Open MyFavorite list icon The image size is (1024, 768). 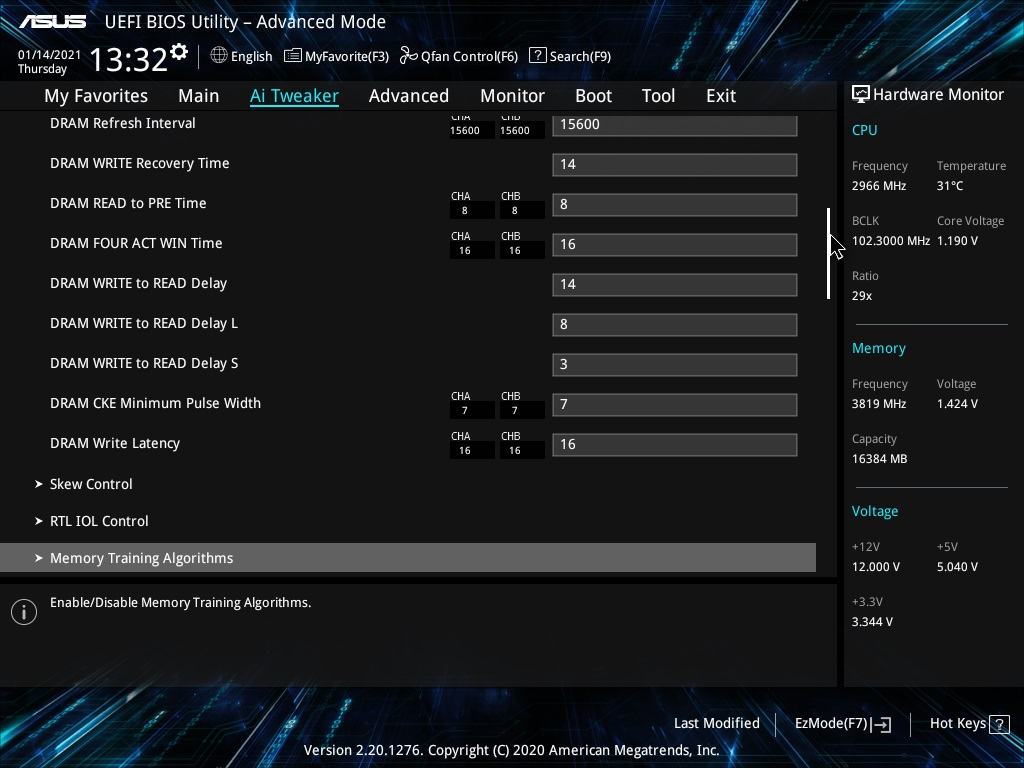(293, 56)
